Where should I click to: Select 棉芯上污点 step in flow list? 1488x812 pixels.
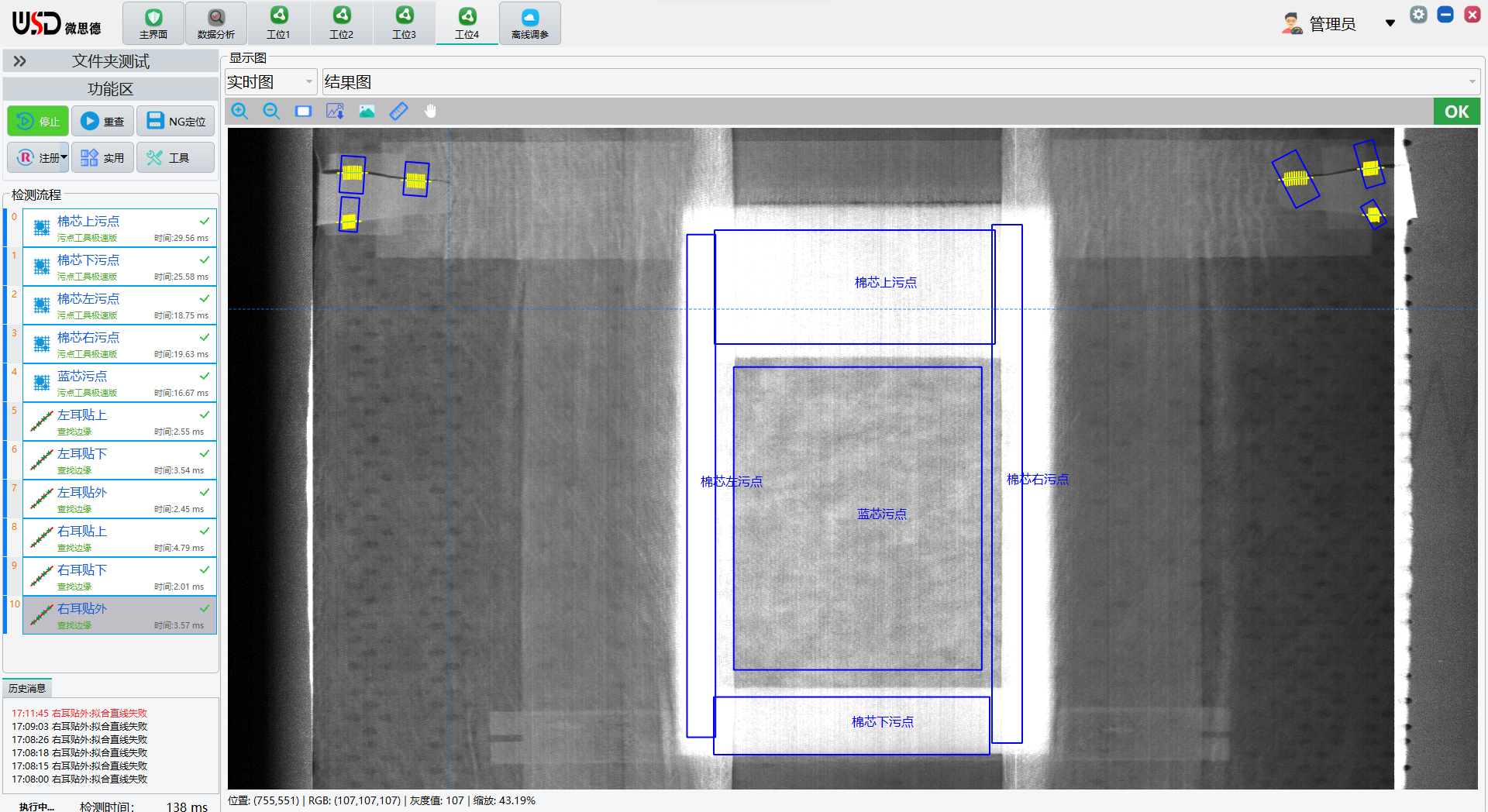119,228
